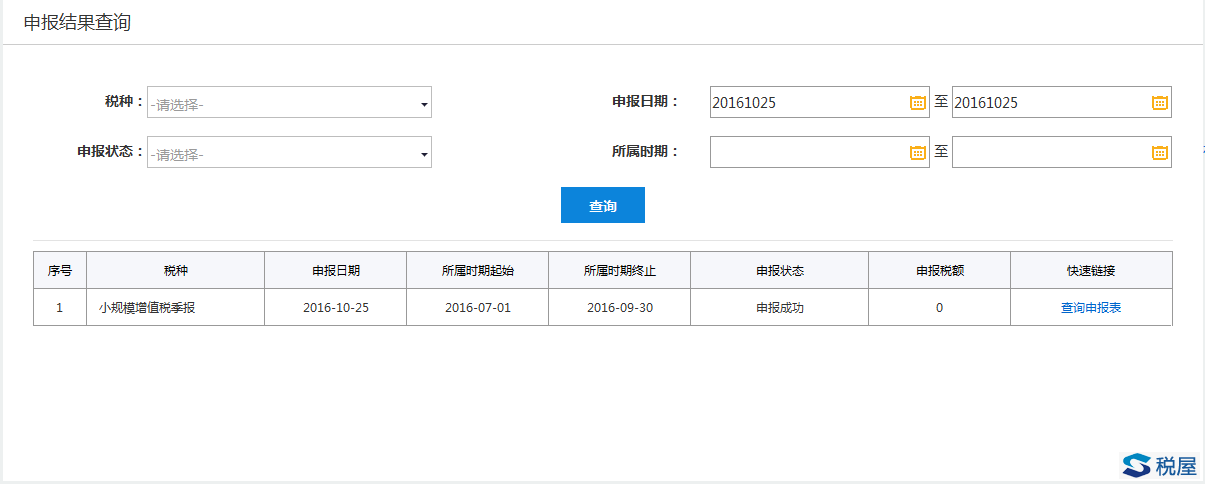Image resolution: width=1205 pixels, height=484 pixels.
Task: Click the 税种 column header
Action: coord(175,270)
